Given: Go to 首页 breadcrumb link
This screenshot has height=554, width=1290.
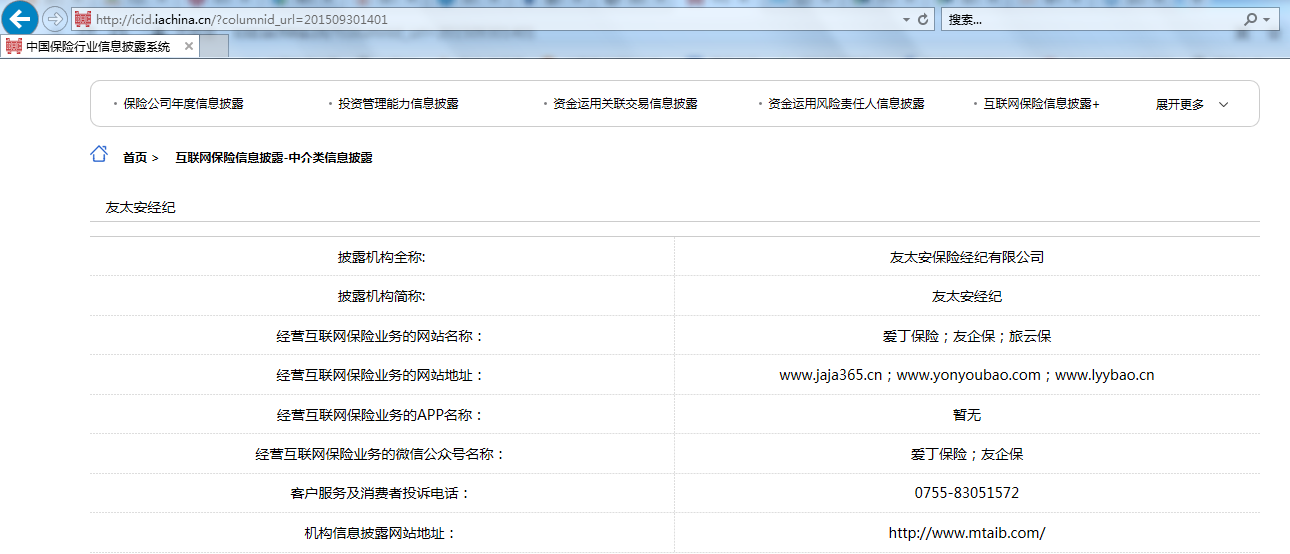Looking at the screenshot, I should tap(135, 158).
